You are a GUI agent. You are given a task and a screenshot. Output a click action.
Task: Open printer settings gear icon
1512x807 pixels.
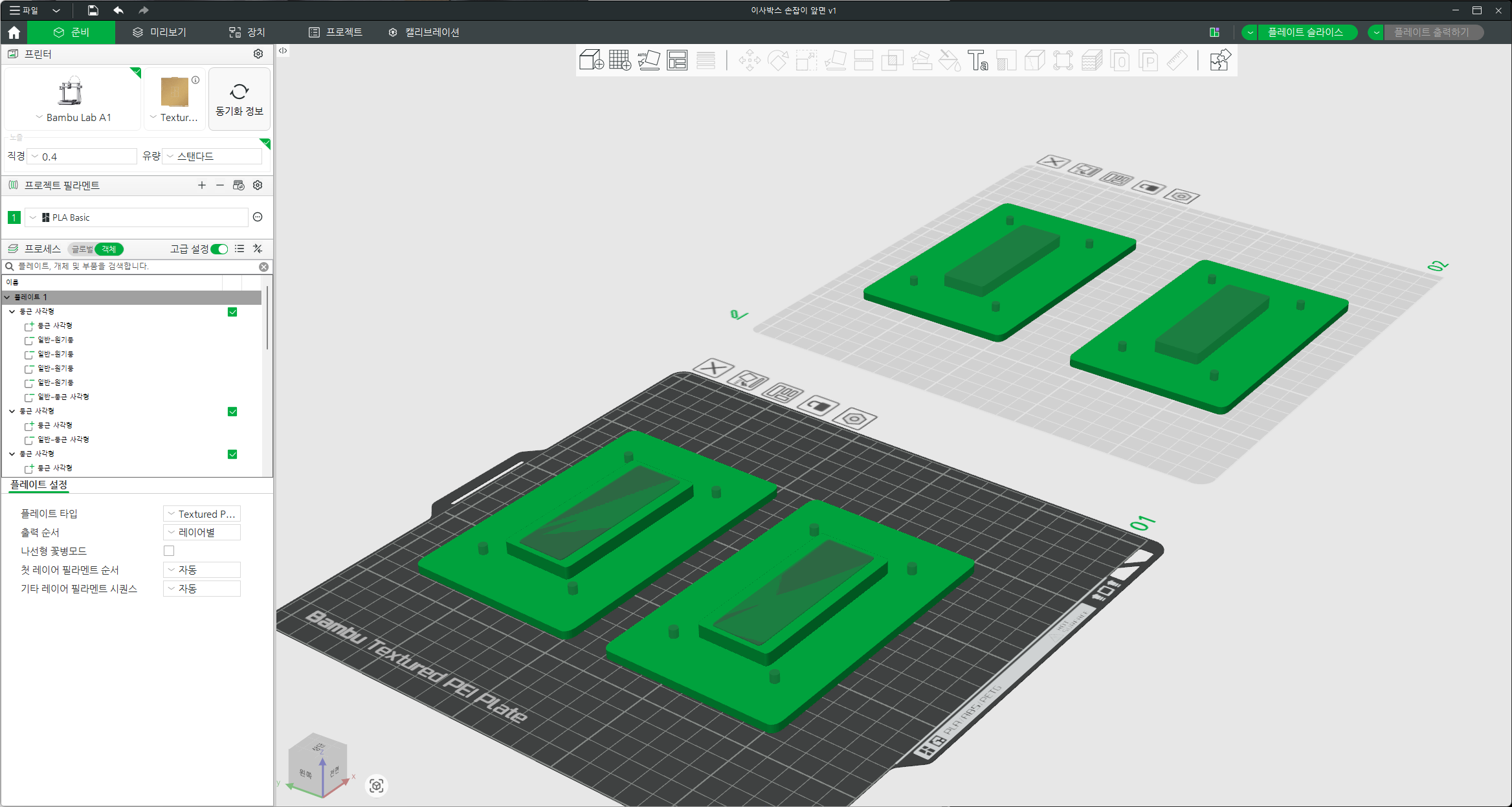[258, 54]
